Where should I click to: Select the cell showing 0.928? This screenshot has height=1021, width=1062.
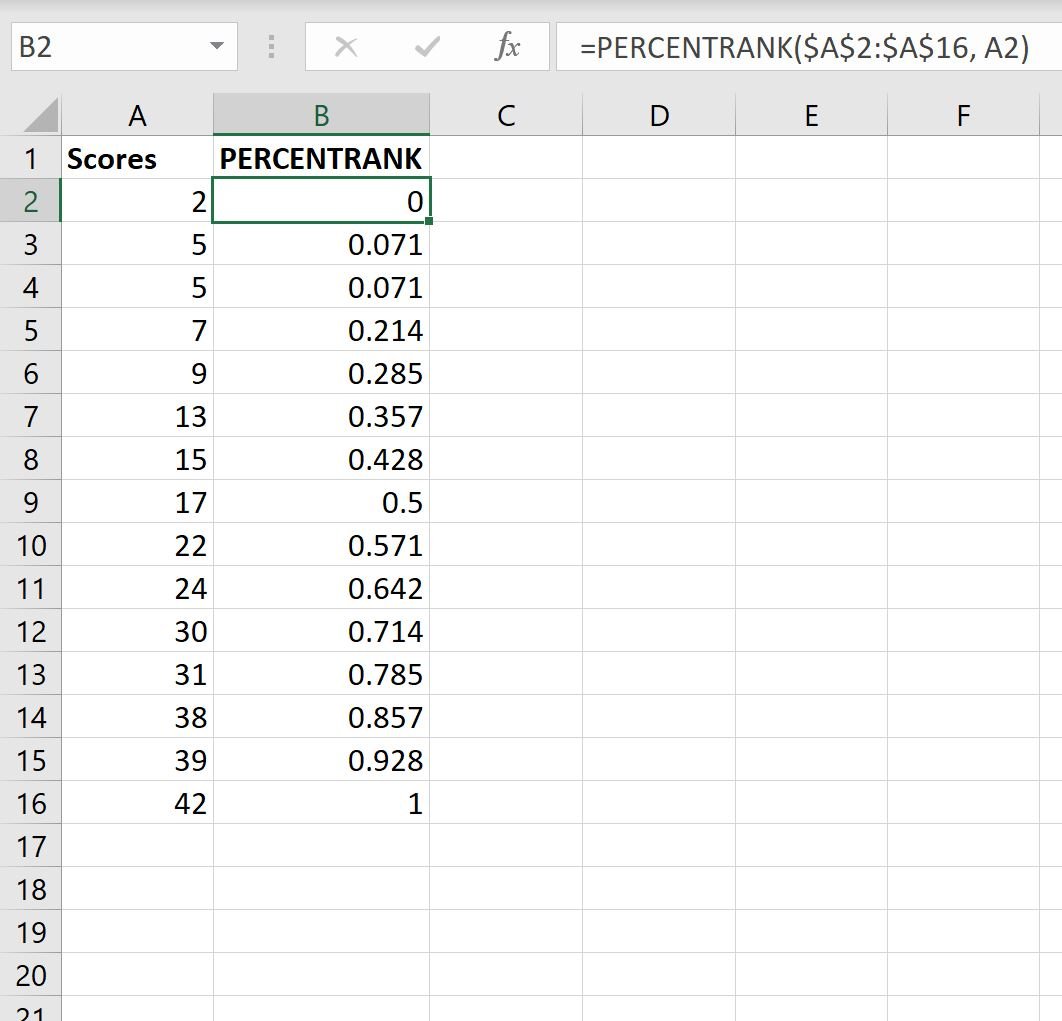coord(322,759)
